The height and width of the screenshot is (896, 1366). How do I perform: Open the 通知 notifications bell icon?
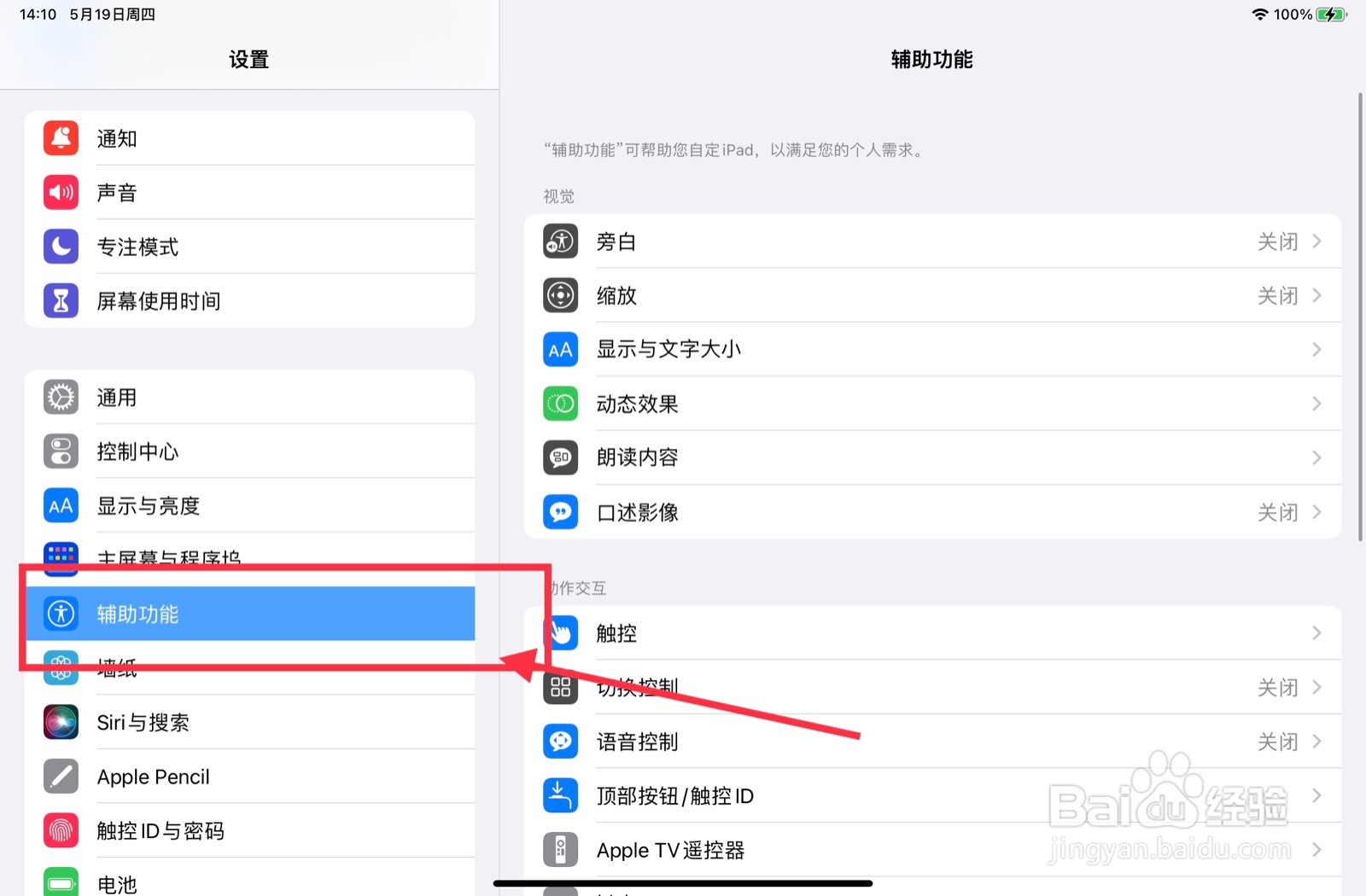[61, 138]
